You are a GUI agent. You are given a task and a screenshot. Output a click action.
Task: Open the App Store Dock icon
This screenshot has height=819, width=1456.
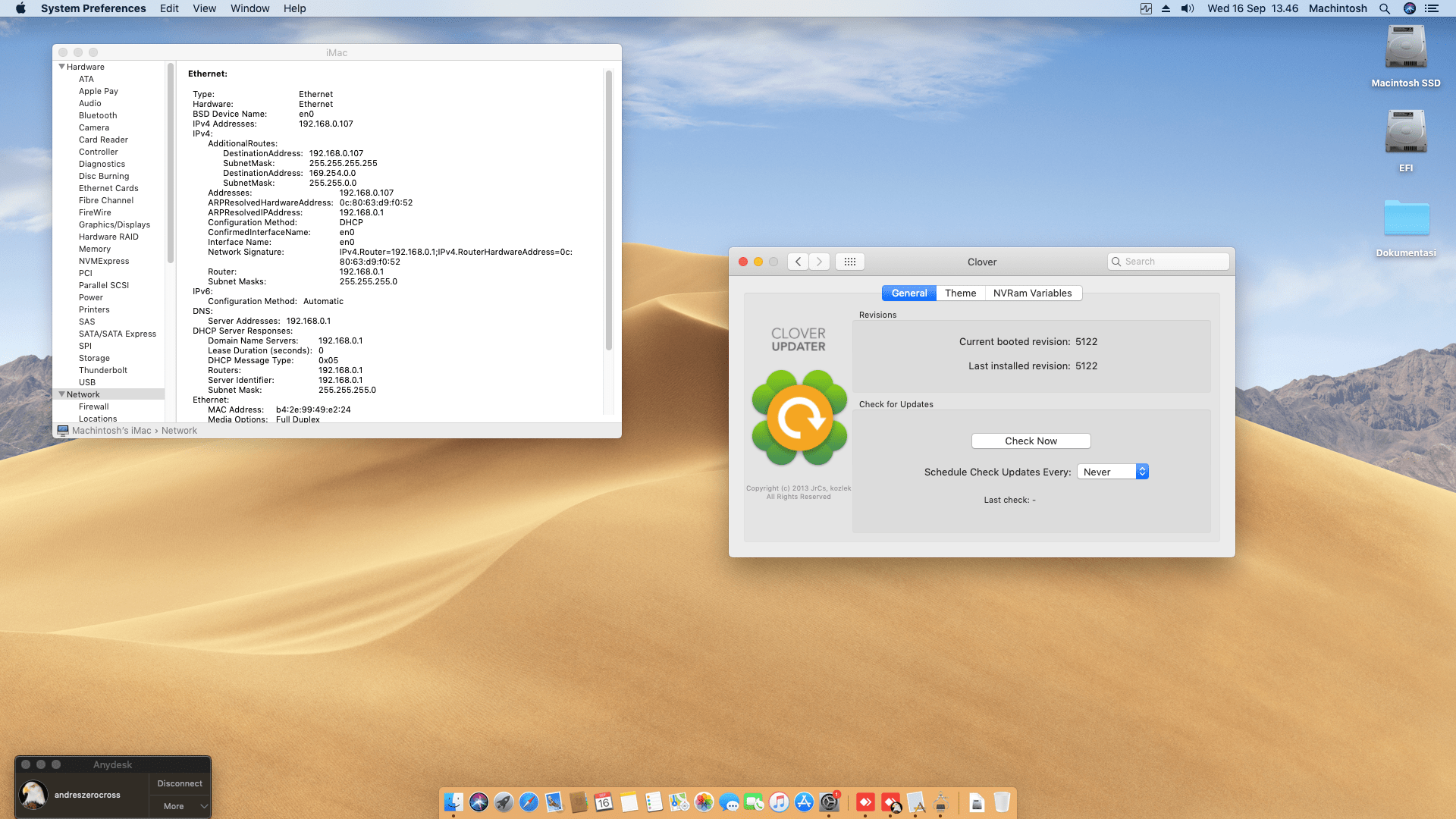(x=804, y=802)
